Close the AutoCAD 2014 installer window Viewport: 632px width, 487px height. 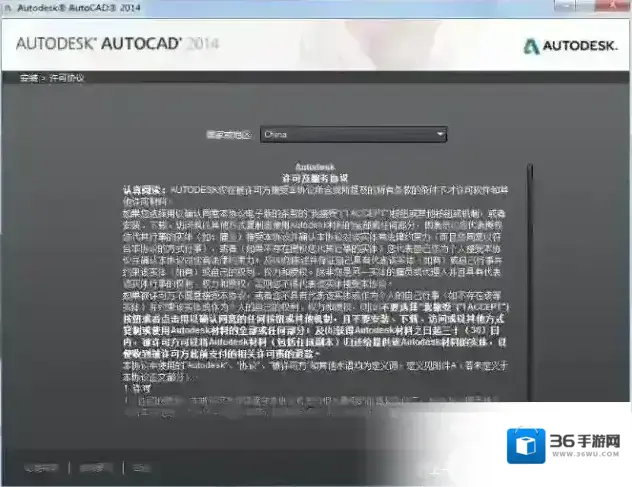[613, 5]
